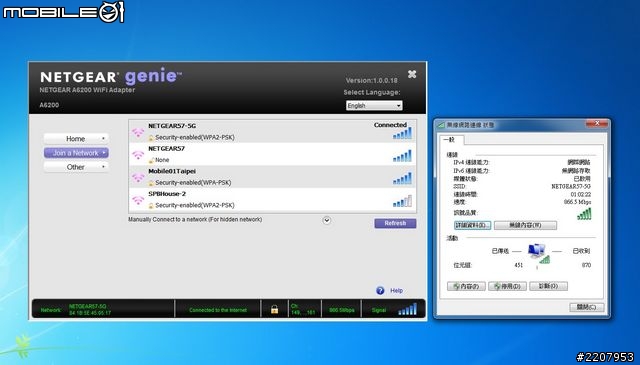The width and height of the screenshot is (640, 365).
Task: Open the Select Language dropdown showing English
Action: pyautogui.click(x=374, y=105)
